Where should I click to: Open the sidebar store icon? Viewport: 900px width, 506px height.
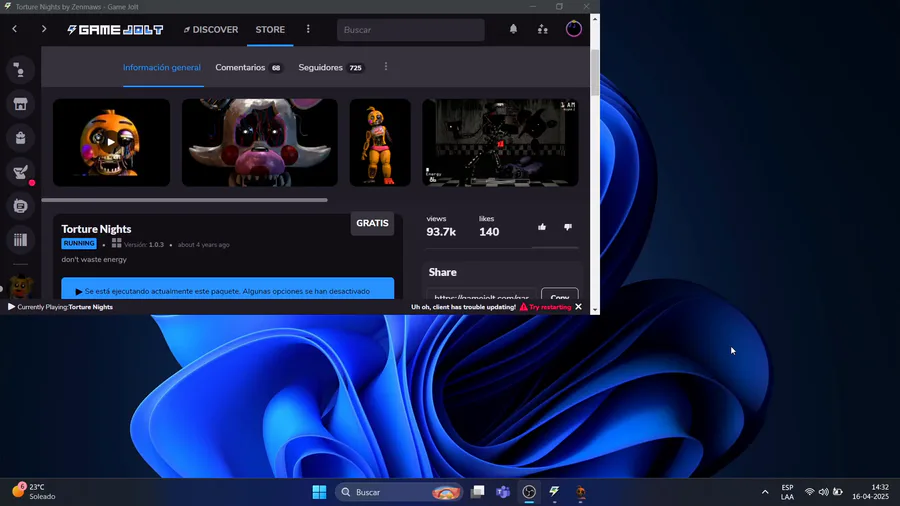[x=20, y=104]
